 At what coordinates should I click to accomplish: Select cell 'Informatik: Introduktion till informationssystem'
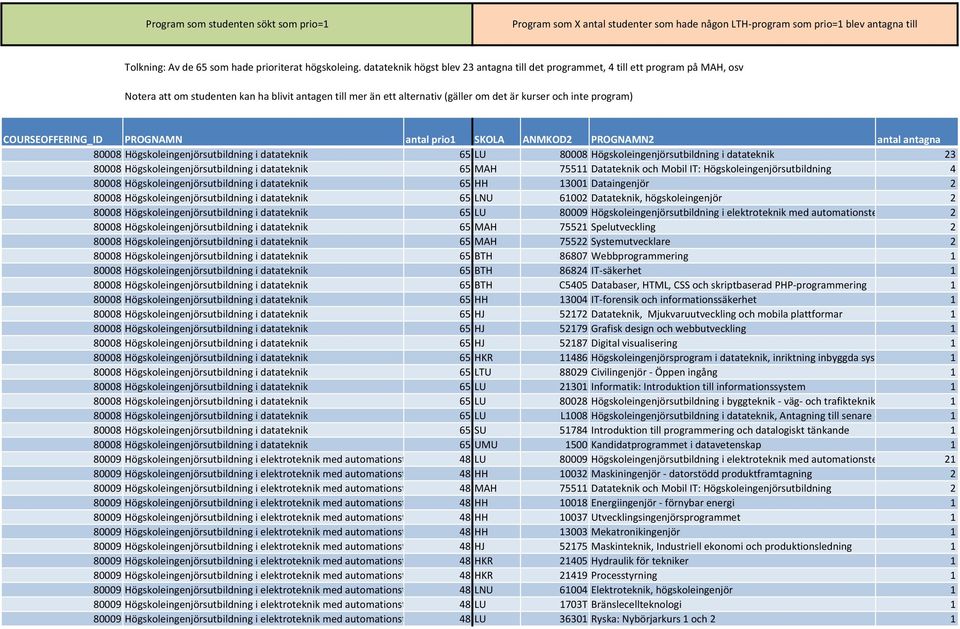[x=732, y=386]
